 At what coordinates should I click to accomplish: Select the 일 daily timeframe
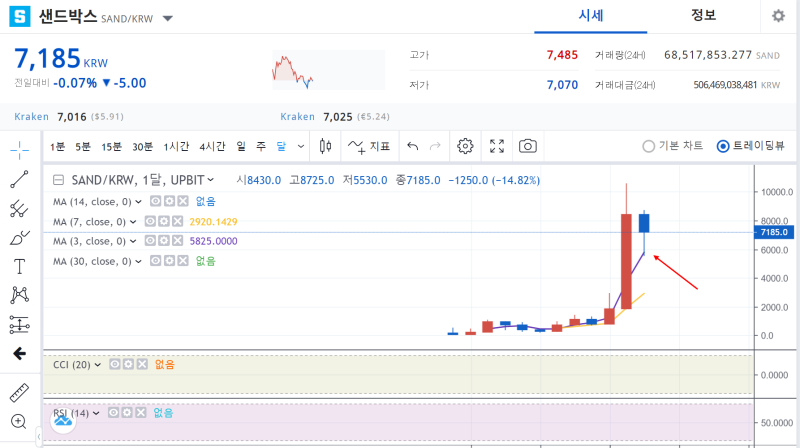(241, 147)
